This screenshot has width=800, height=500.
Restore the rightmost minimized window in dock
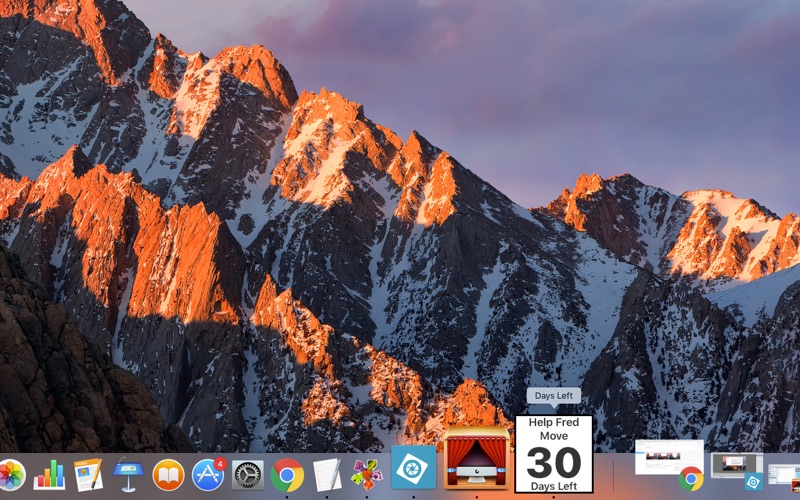coord(785,470)
